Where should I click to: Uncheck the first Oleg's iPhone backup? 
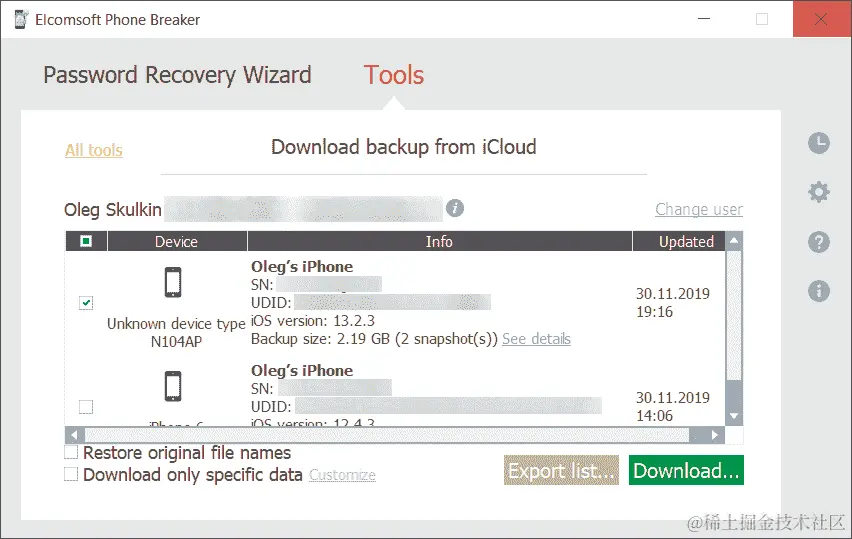pyautogui.click(x=86, y=303)
